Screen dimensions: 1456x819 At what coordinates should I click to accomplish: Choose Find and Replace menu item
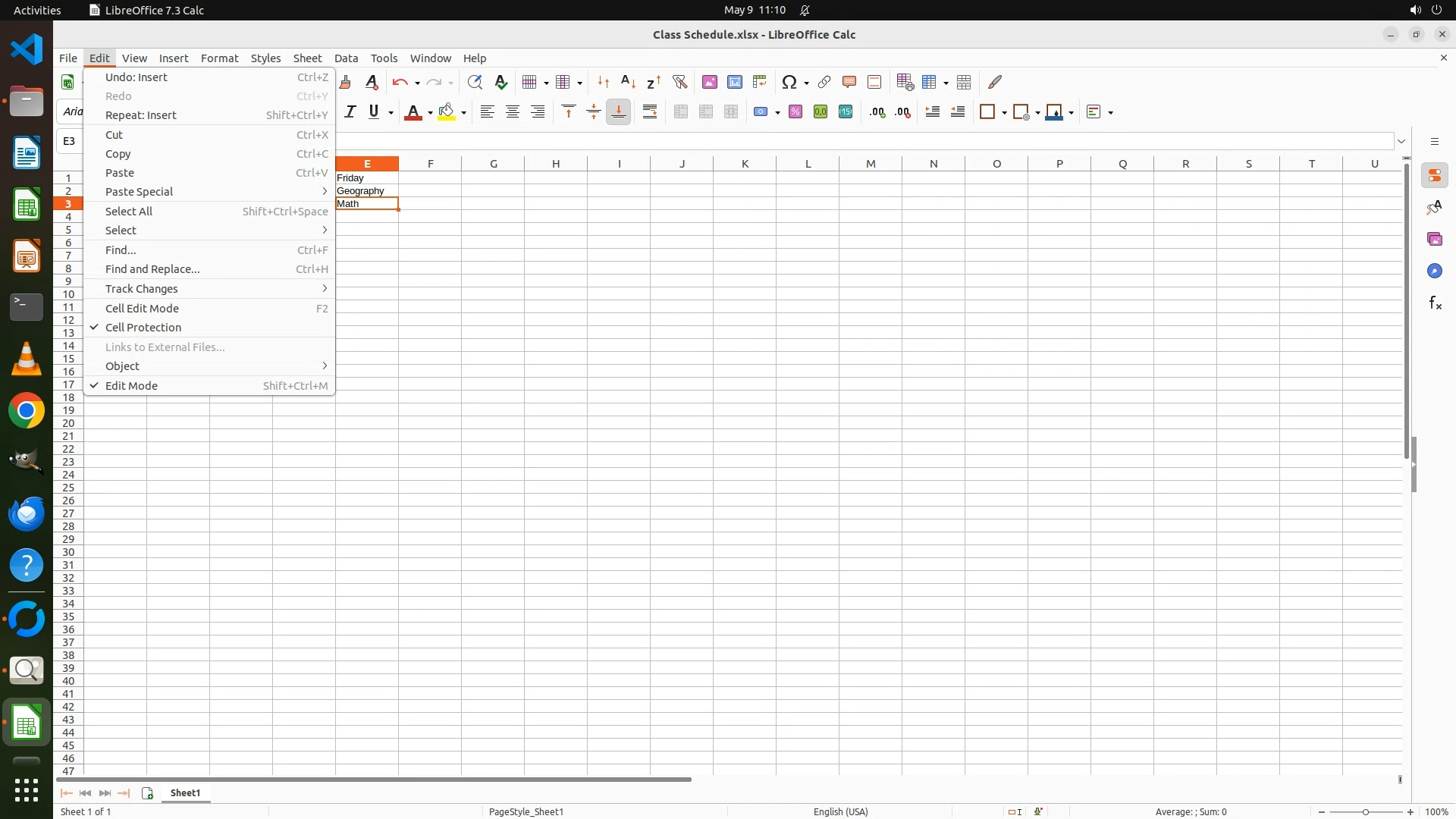click(x=152, y=269)
